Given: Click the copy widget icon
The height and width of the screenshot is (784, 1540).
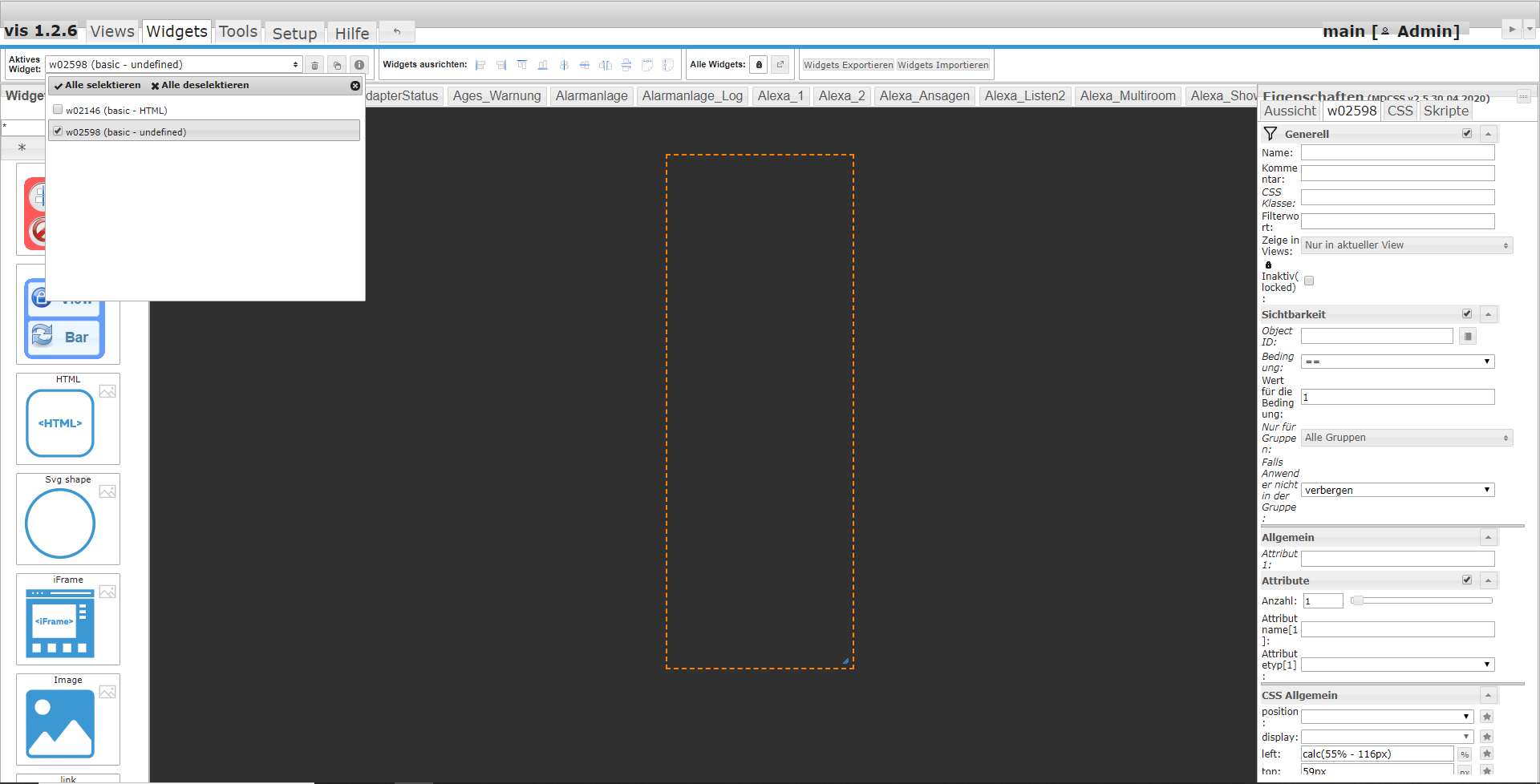Looking at the screenshot, I should point(338,65).
